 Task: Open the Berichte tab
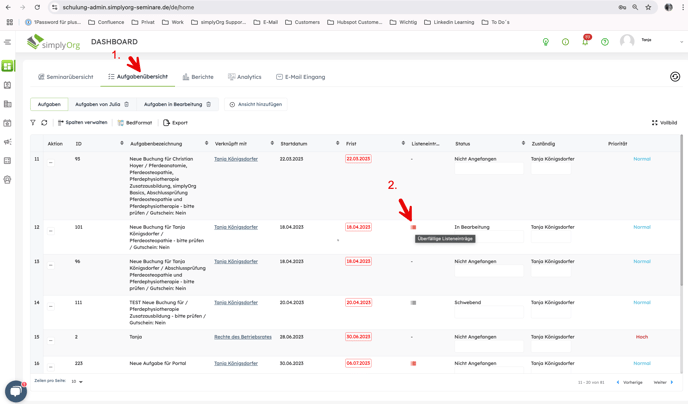(198, 77)
